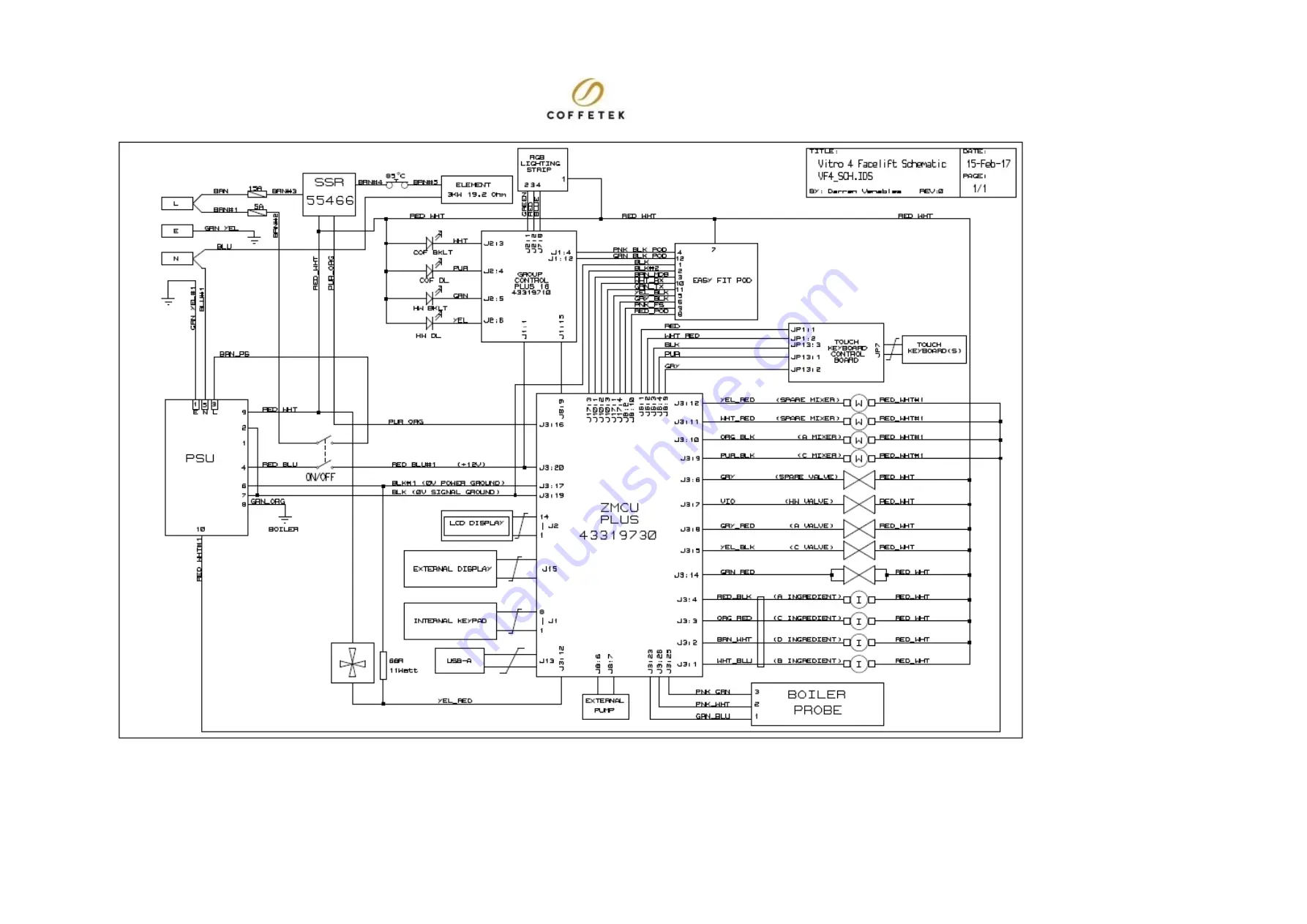
Task: Click the BOILER ground label
Action: 283,529
